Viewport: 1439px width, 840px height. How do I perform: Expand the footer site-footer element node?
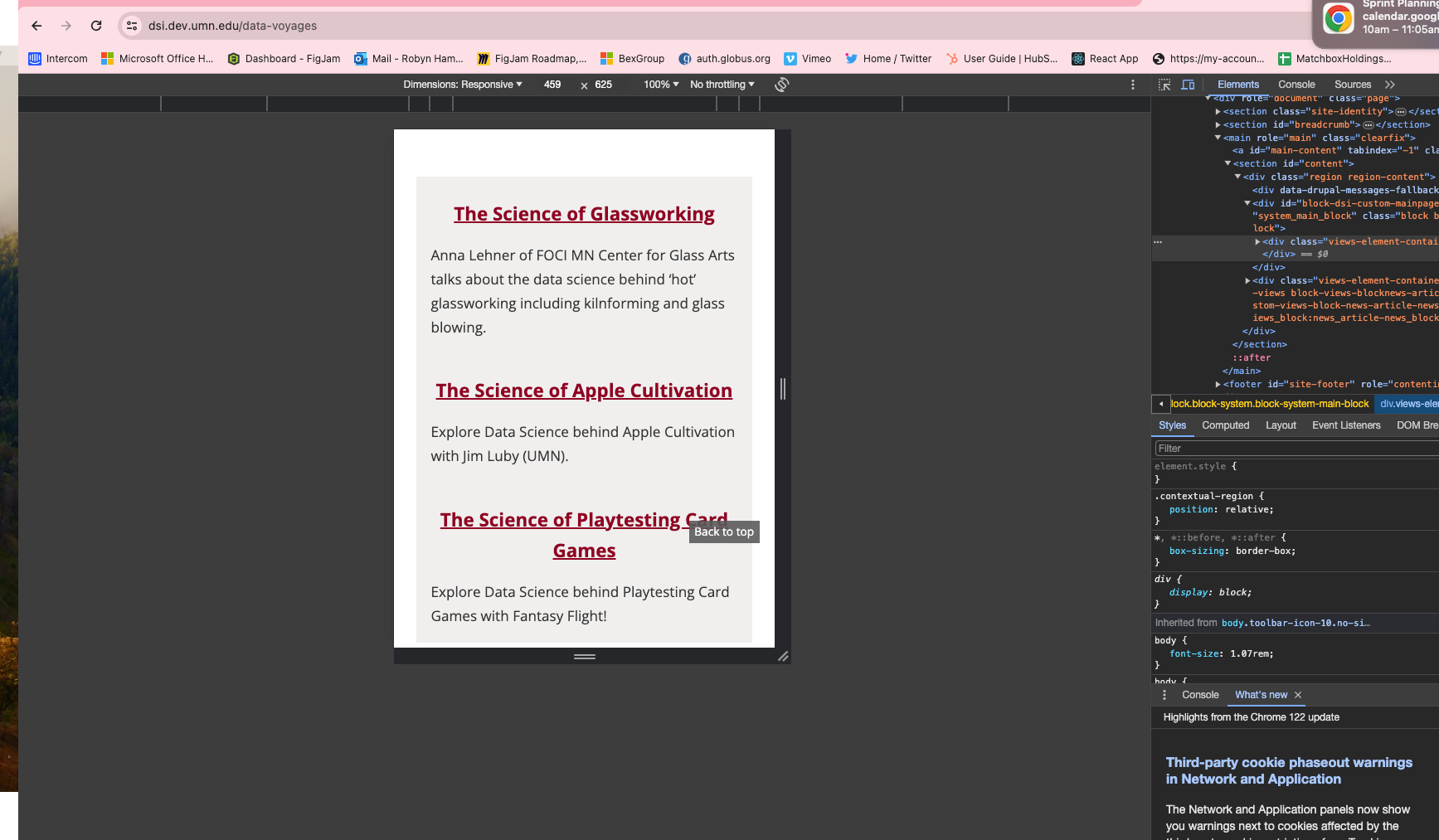point(1218,385)
